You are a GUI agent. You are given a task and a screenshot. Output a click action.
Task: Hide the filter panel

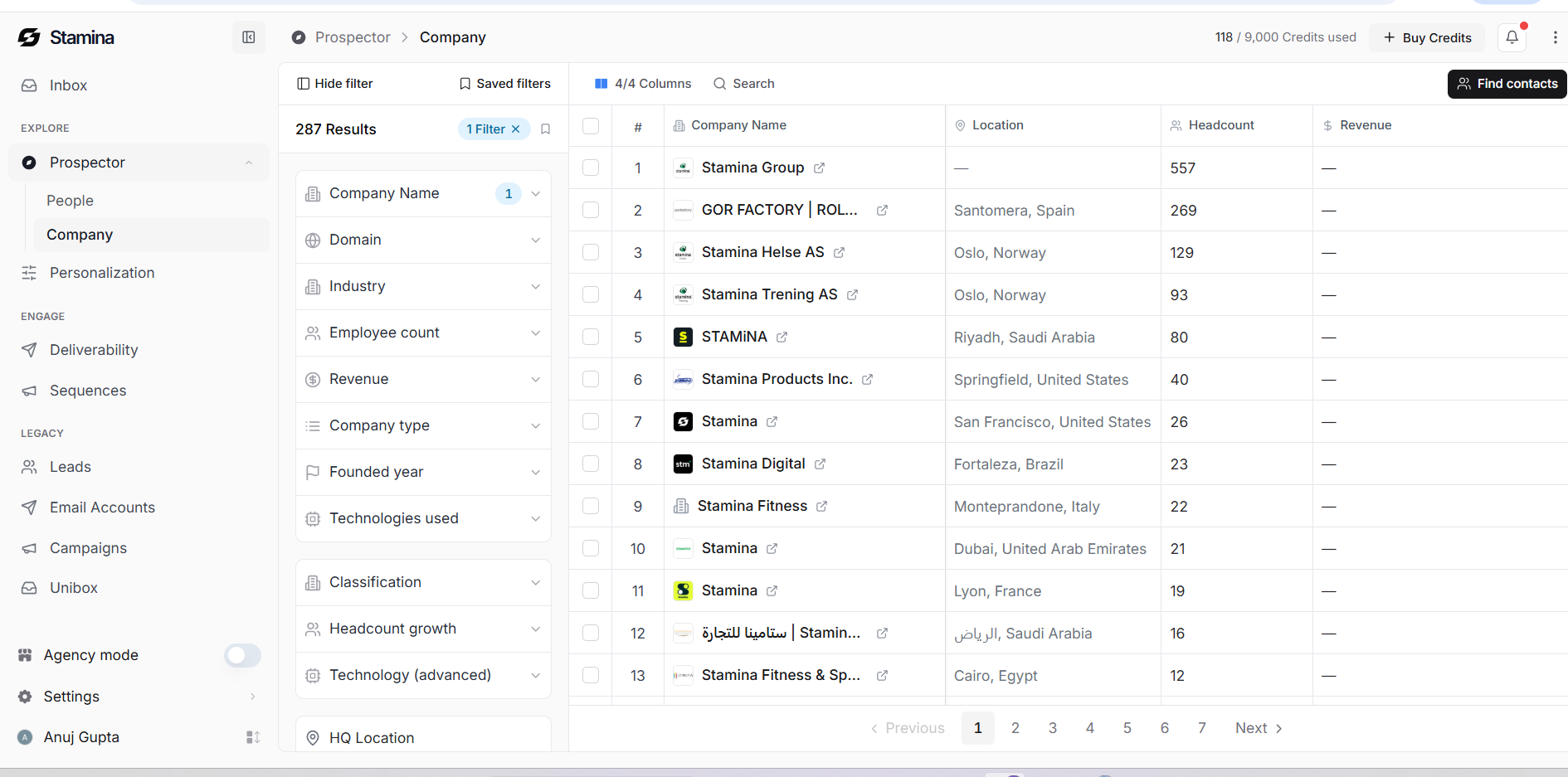(x=335, y=84)
